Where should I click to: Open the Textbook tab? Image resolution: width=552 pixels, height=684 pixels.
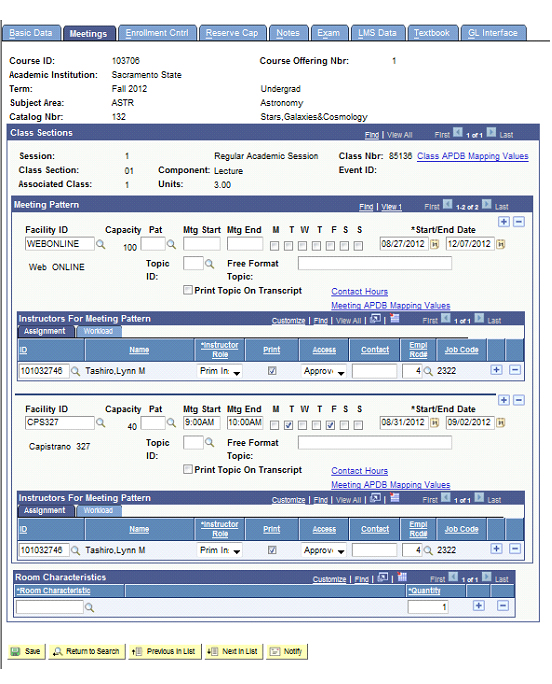[x=432, y=33]
